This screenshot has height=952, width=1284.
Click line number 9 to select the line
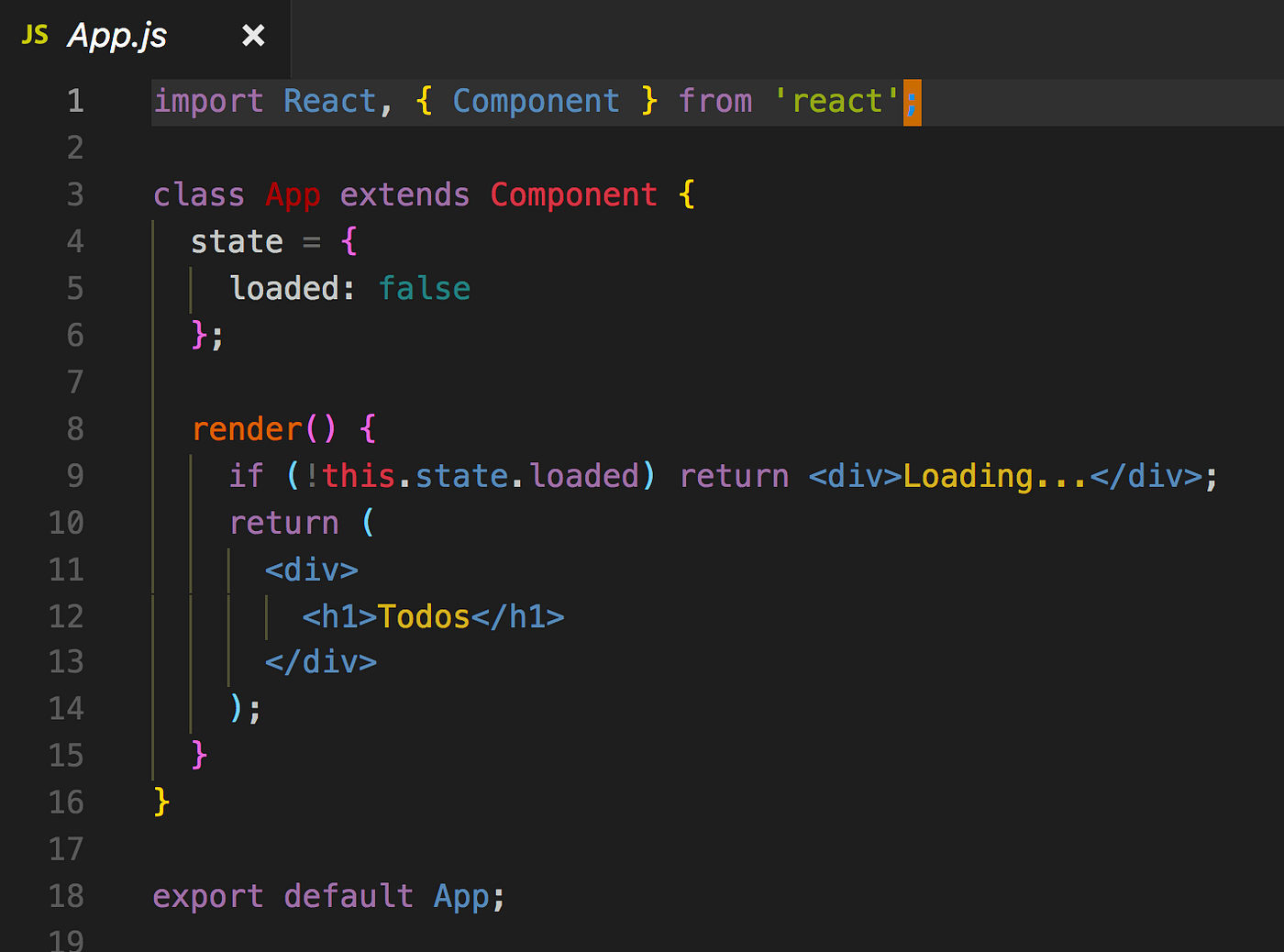[75, 475]
